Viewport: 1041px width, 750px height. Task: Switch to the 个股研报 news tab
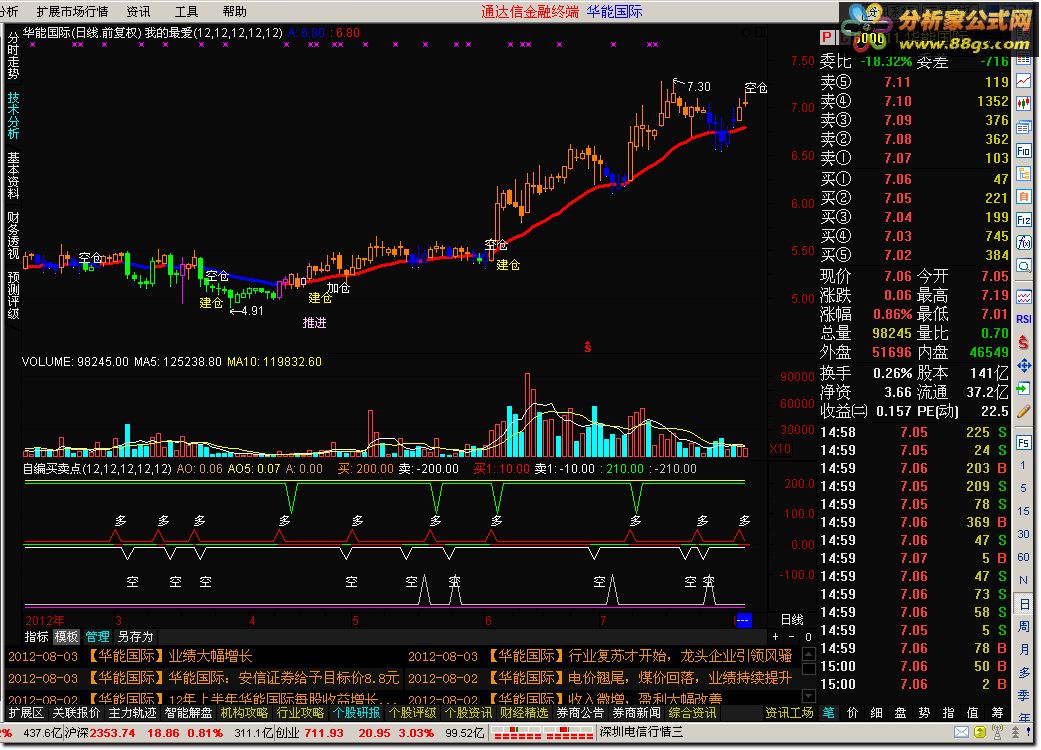357,713
